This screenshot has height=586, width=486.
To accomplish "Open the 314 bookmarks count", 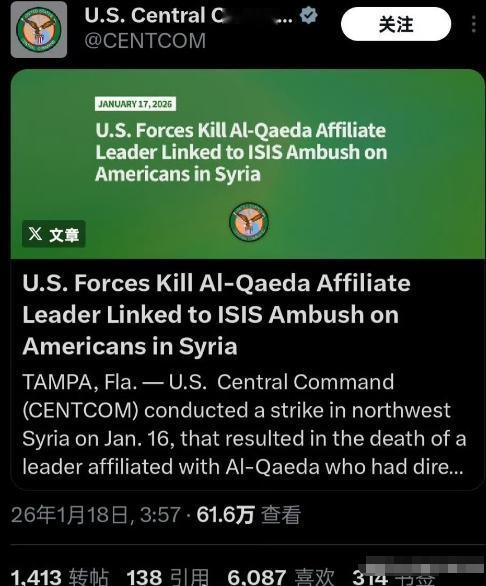I will [x=393, y=577].
